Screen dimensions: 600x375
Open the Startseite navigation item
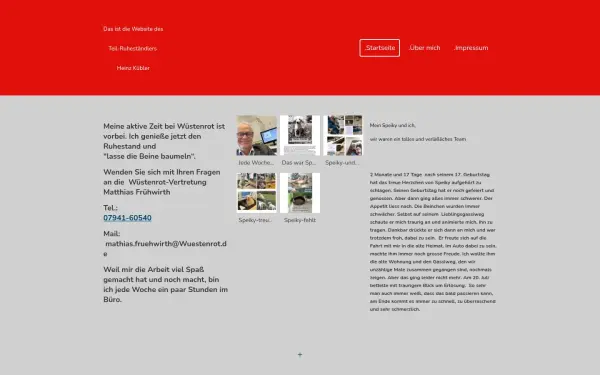(380, 48)
